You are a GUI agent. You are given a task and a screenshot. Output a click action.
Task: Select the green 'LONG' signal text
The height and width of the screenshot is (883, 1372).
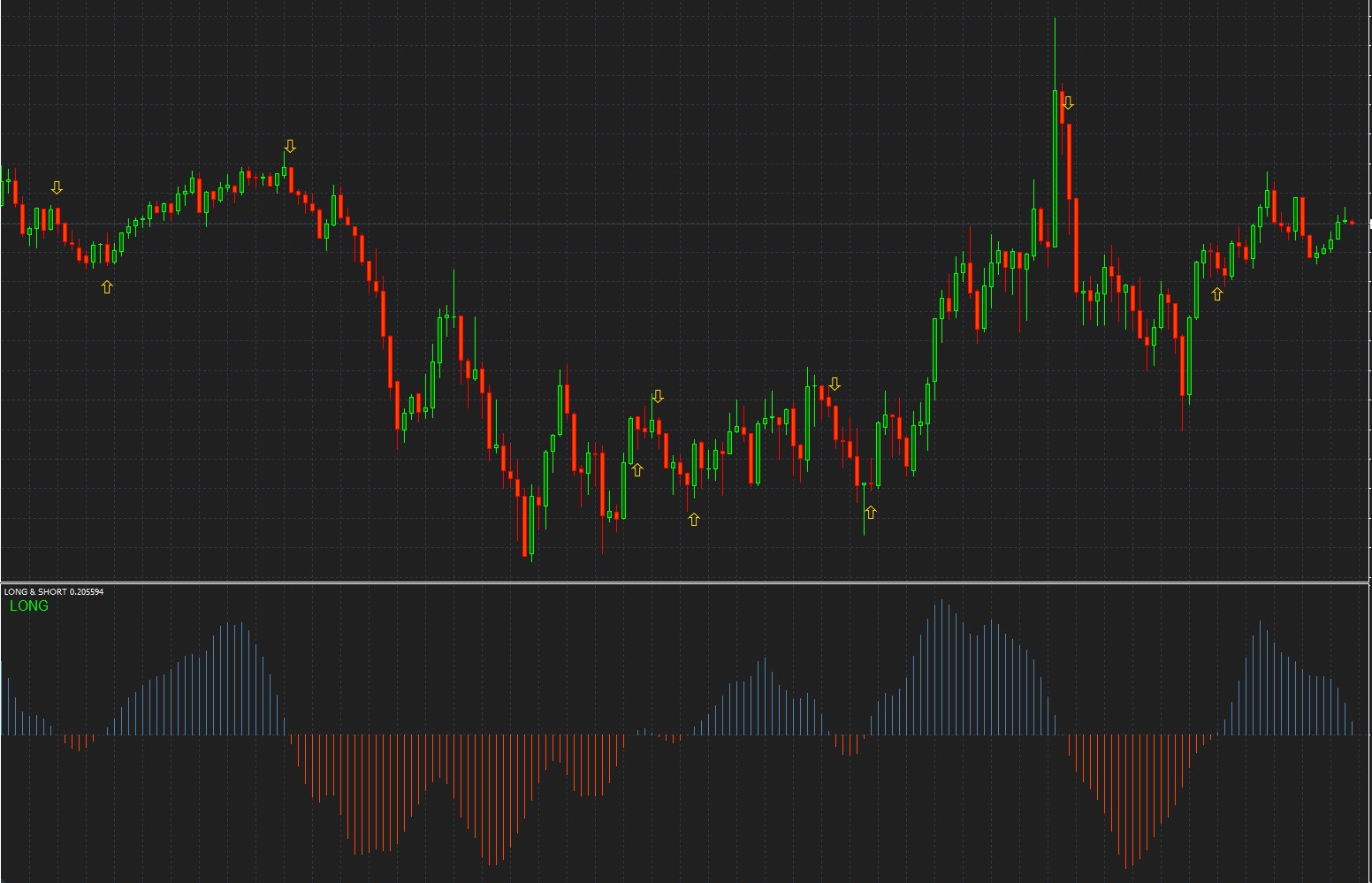tap(29, 606)
